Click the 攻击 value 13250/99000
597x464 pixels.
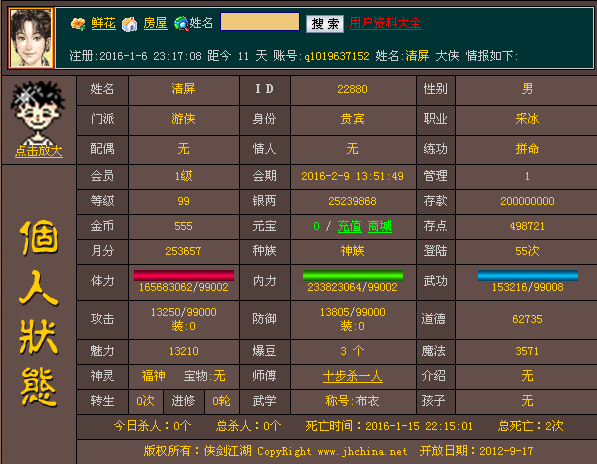pos(184,313)
